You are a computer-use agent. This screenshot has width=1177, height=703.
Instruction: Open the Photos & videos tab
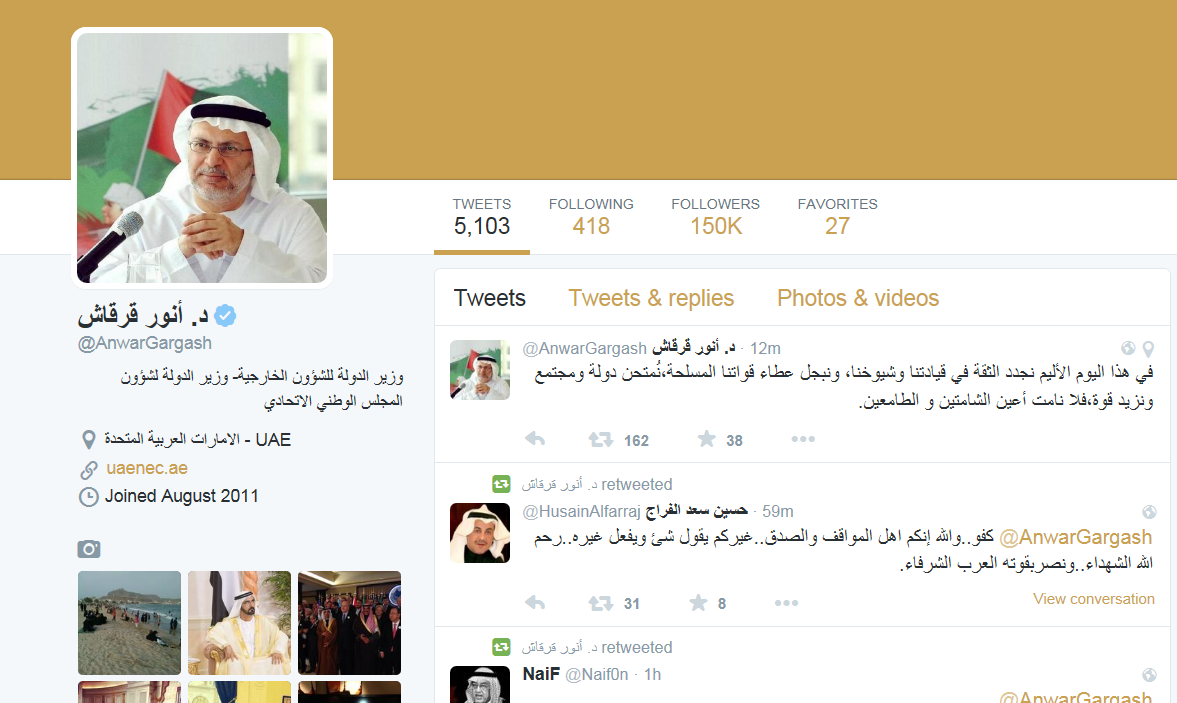[858, 298]
